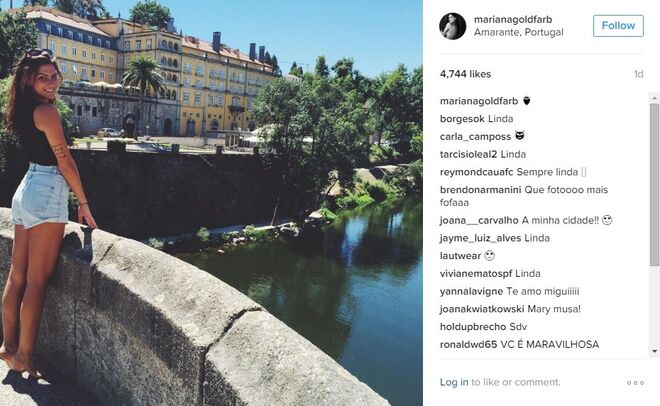Click the Log in link

[454, 382]
